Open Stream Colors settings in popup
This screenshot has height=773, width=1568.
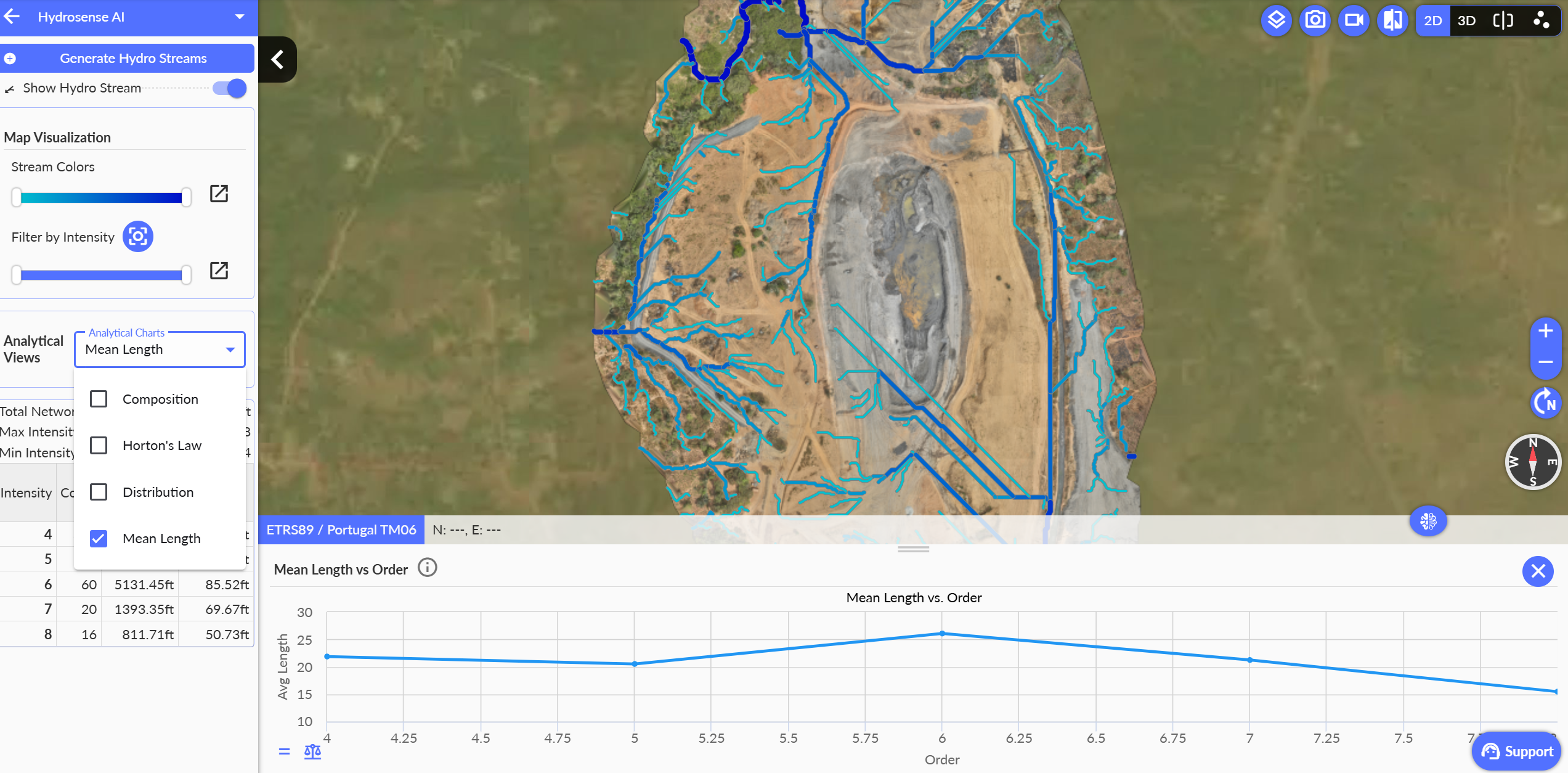point(219,194)
